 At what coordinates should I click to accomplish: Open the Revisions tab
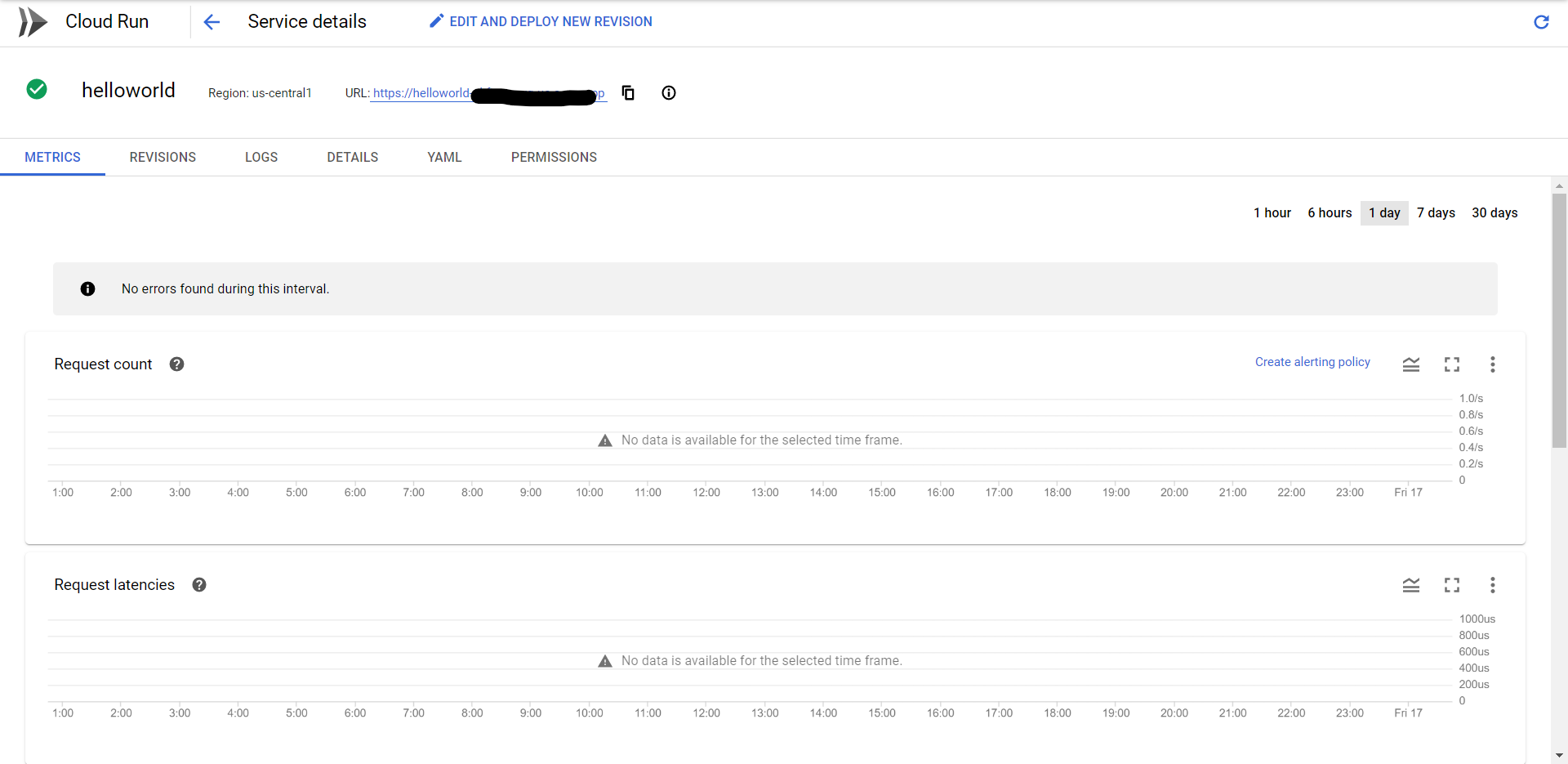tap(163, 157)
